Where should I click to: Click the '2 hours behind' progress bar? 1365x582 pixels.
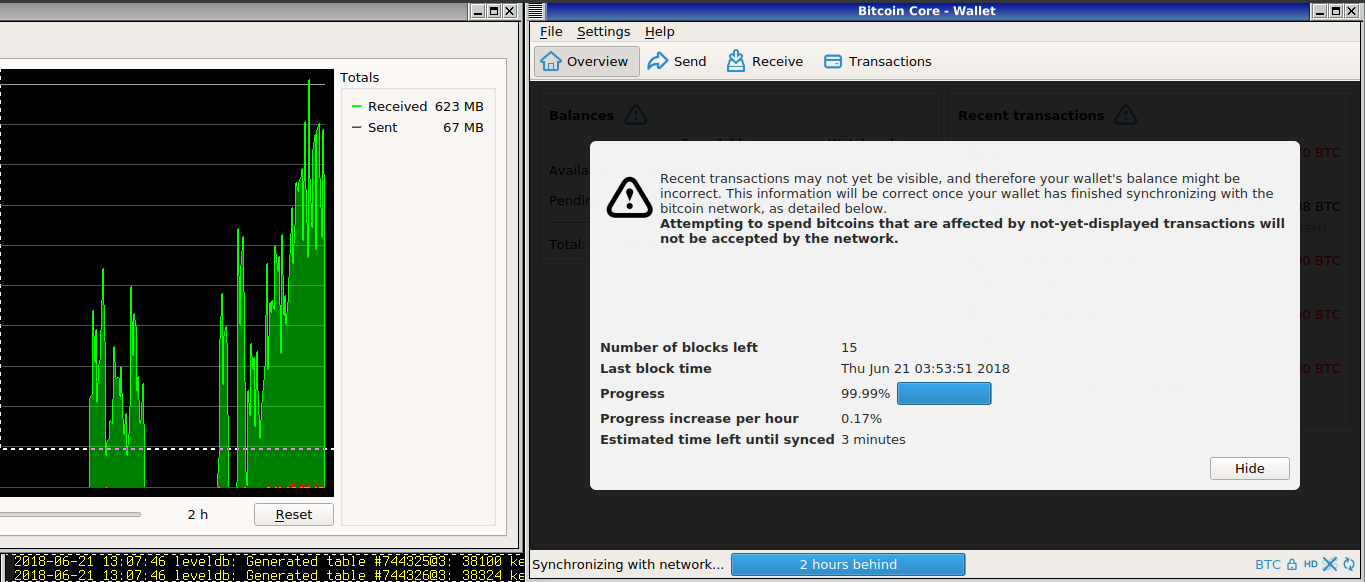(x=848, y=564)
